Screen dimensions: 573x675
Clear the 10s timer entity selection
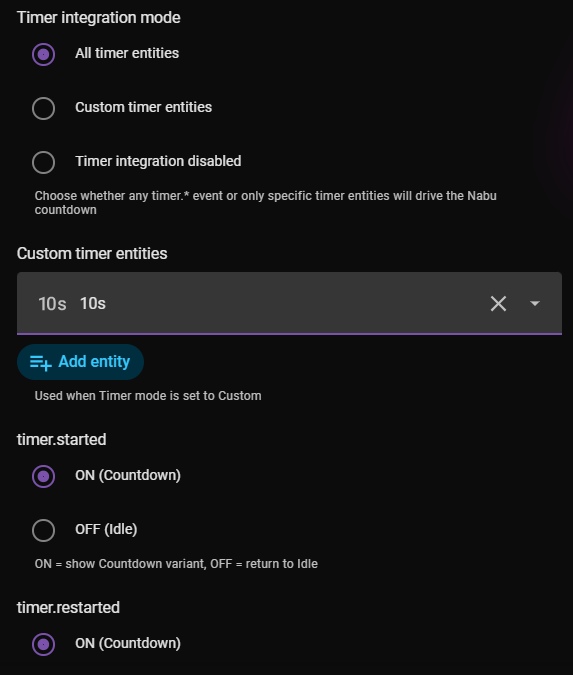(x=498, y=303)
